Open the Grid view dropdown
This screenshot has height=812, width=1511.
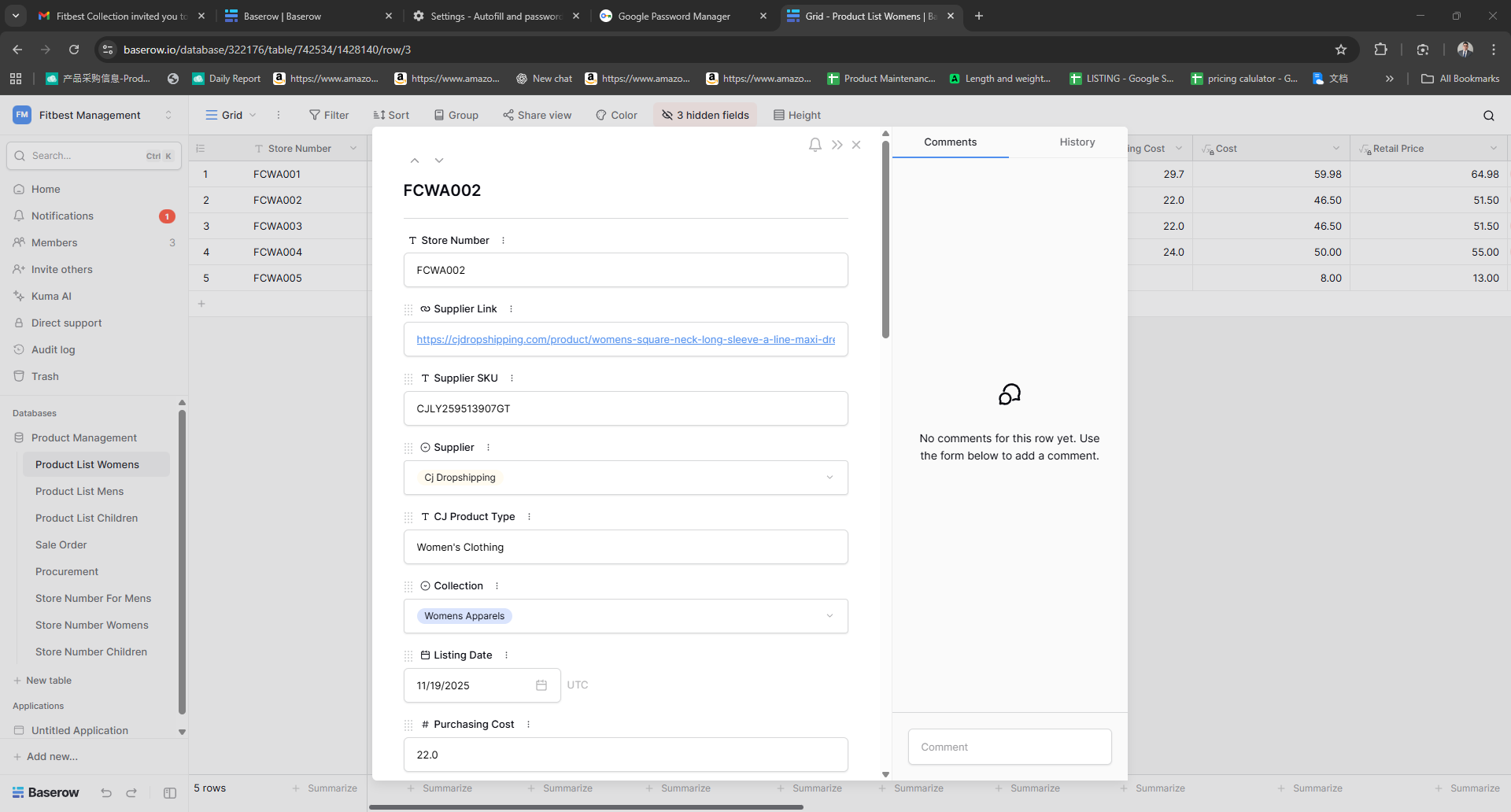click(231, 115)
